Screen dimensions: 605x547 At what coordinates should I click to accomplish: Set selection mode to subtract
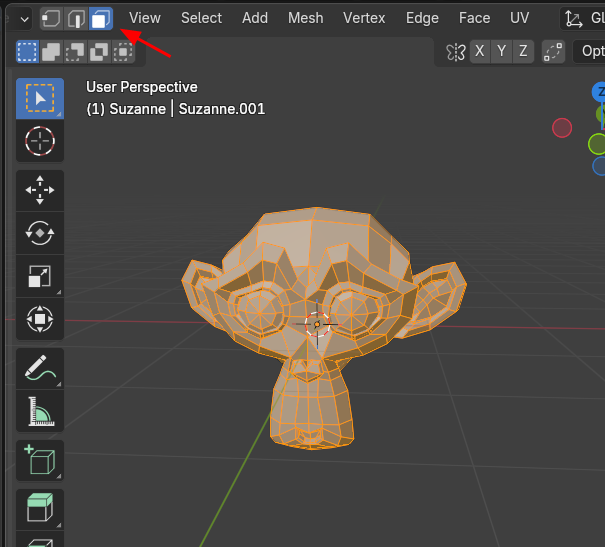click(75, 51)
